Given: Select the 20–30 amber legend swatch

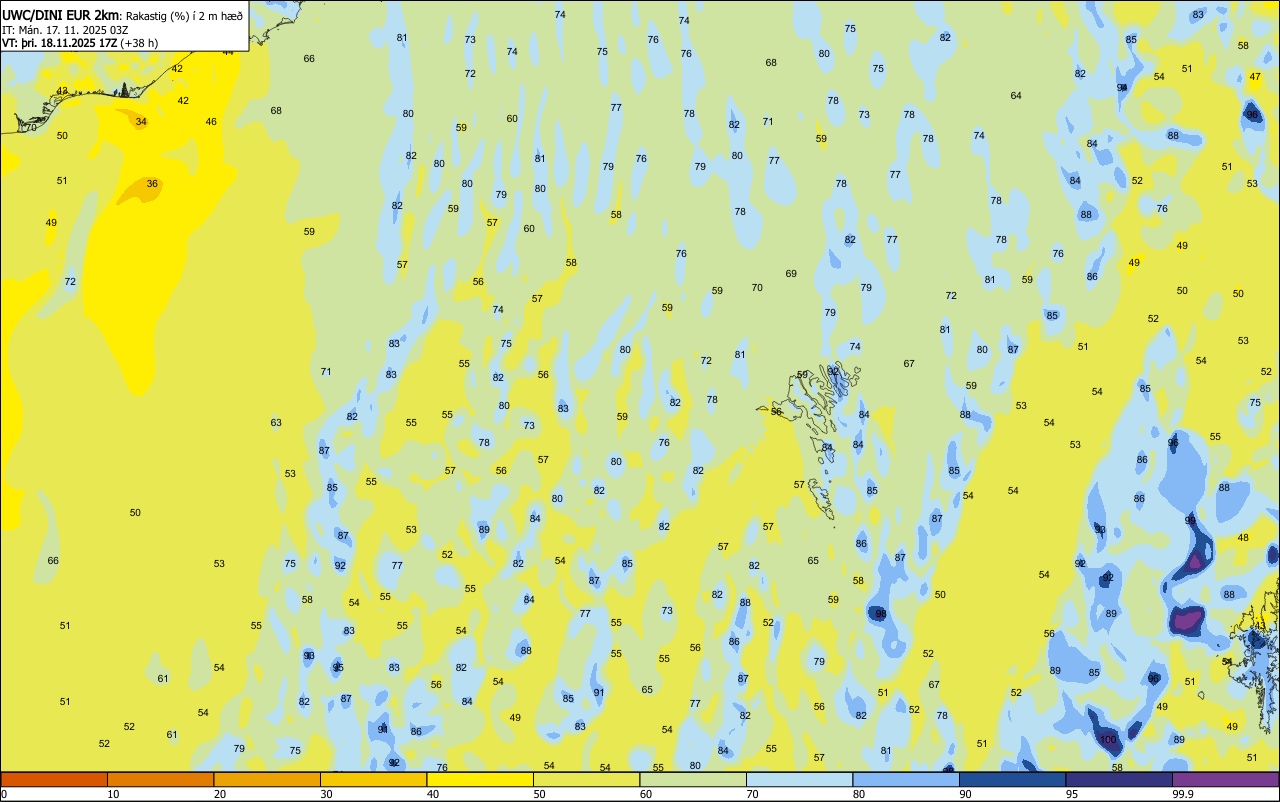Looking at the screenshot, I should [x=267, y=779].
